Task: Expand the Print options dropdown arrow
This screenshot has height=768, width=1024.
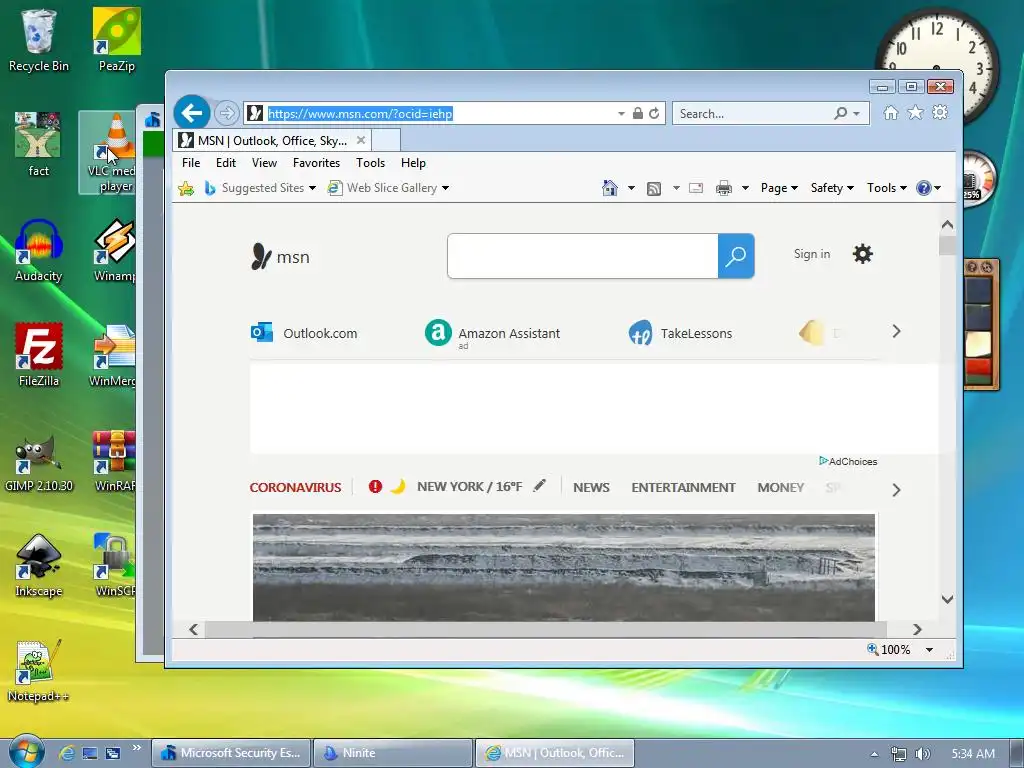Action: click(745, 188)
